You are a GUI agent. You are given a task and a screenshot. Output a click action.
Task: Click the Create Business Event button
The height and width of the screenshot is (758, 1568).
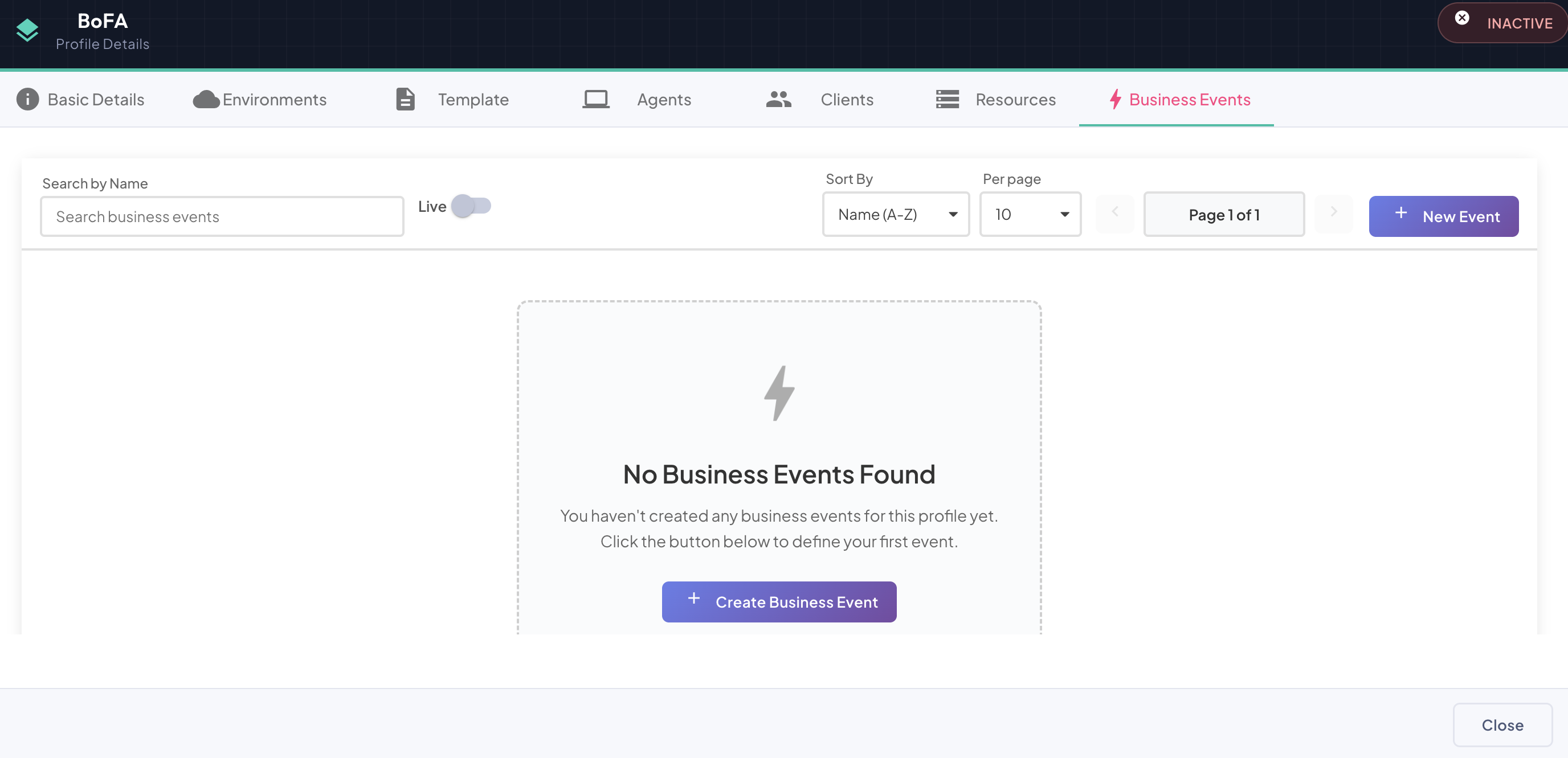click(x=779, y=601)
